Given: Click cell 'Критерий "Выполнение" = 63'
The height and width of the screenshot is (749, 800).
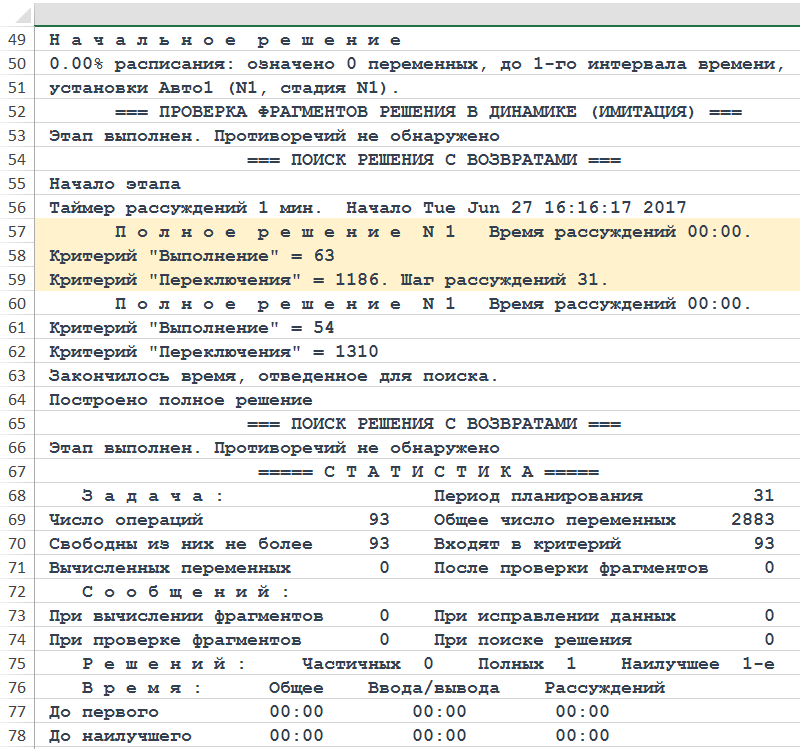Looking at the screenshot, I should coord(191,256).
